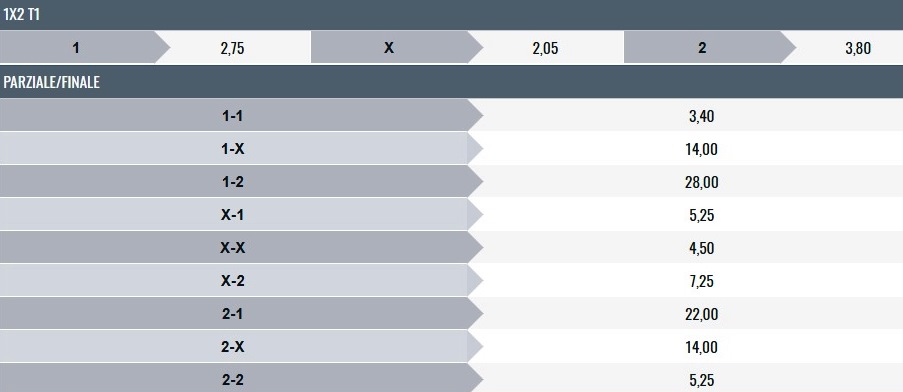Viewport: 903px width, 392px height.
Task: Collapse the PARZIALE/FINALE section header
Action: [452, 82]
